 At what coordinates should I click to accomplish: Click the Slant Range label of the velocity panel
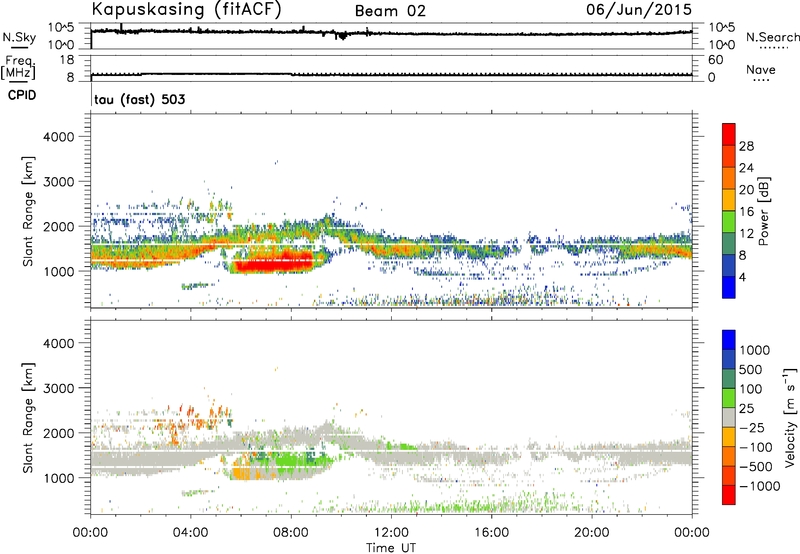28,418
